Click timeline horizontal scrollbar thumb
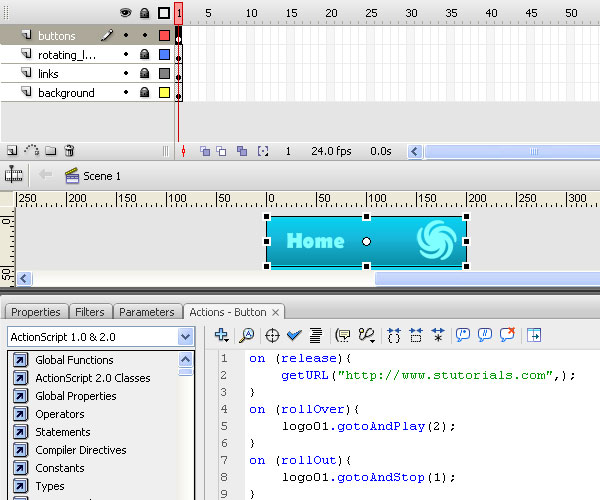Image resolution: width=600 pixels, height=500 pixels. 513,151
